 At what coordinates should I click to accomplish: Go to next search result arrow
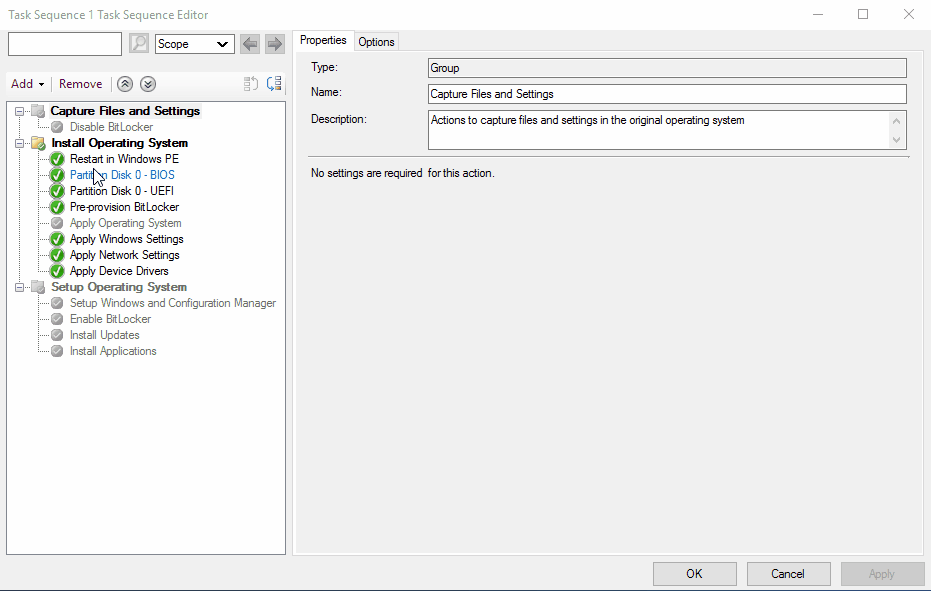tap(274, 44)
